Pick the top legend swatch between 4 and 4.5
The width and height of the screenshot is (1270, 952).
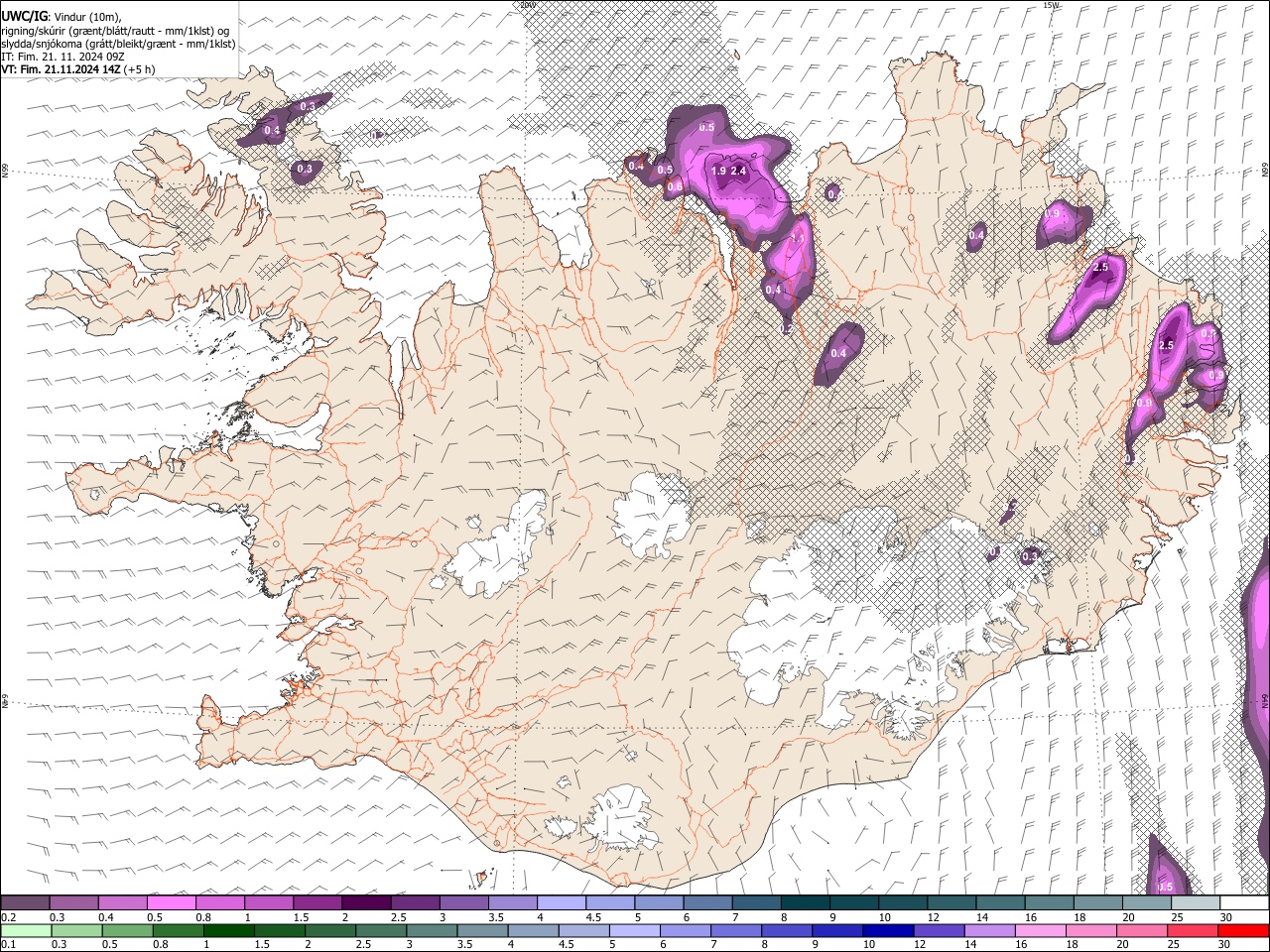click(x=562, y=902)
